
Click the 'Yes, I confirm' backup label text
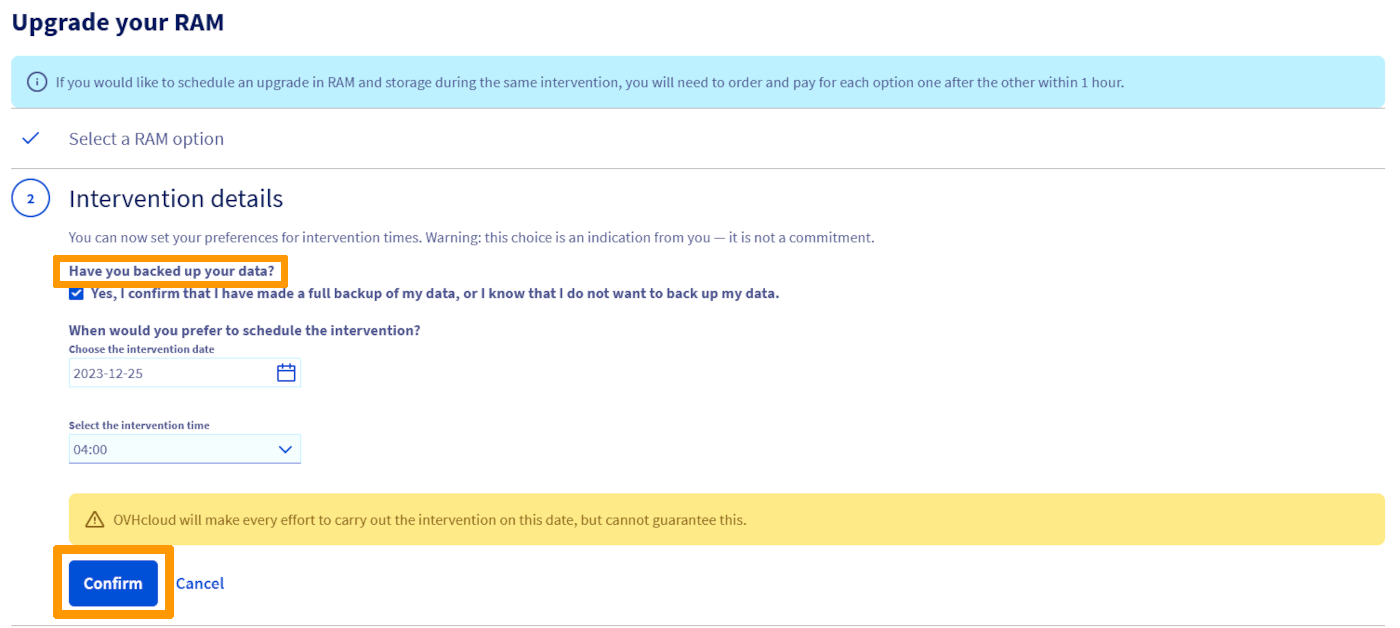coord(434,293)
